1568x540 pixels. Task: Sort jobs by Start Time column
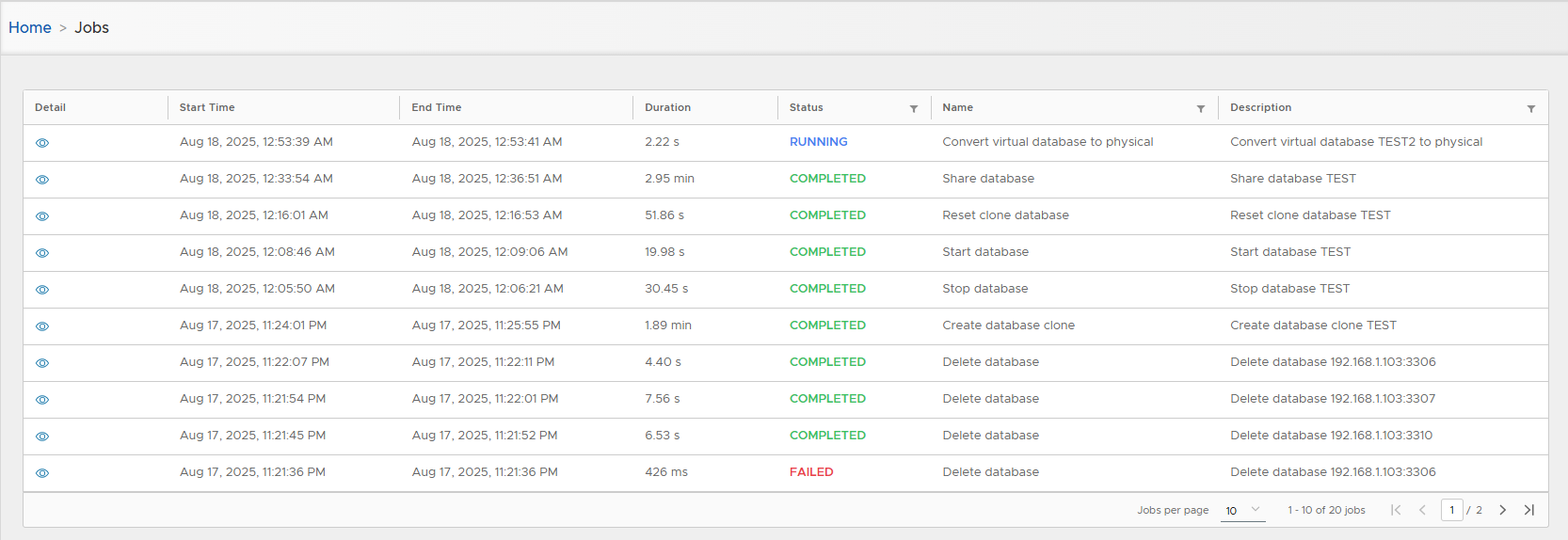[207, 108]
